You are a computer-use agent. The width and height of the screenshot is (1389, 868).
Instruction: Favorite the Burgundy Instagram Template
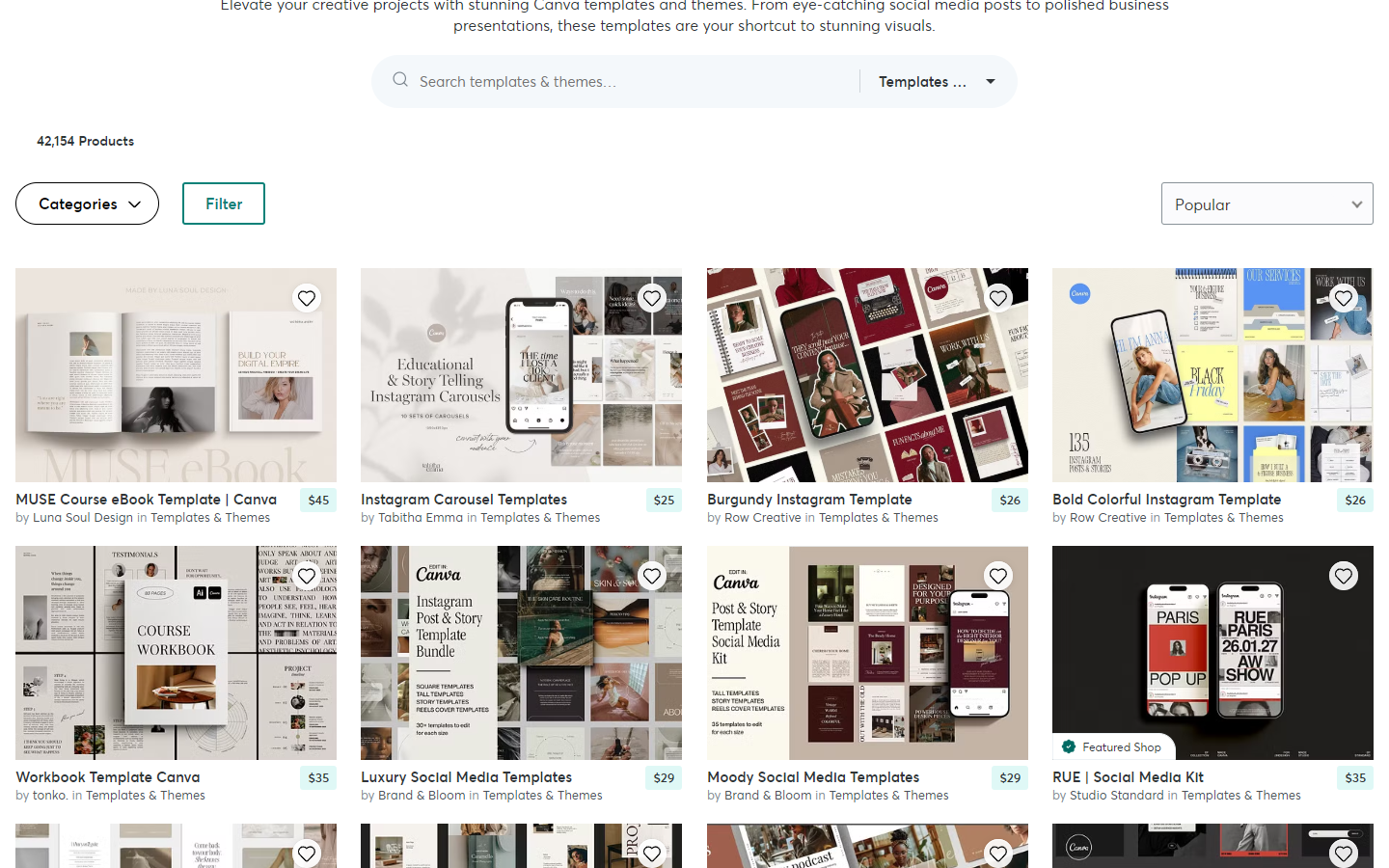(998, 298)
